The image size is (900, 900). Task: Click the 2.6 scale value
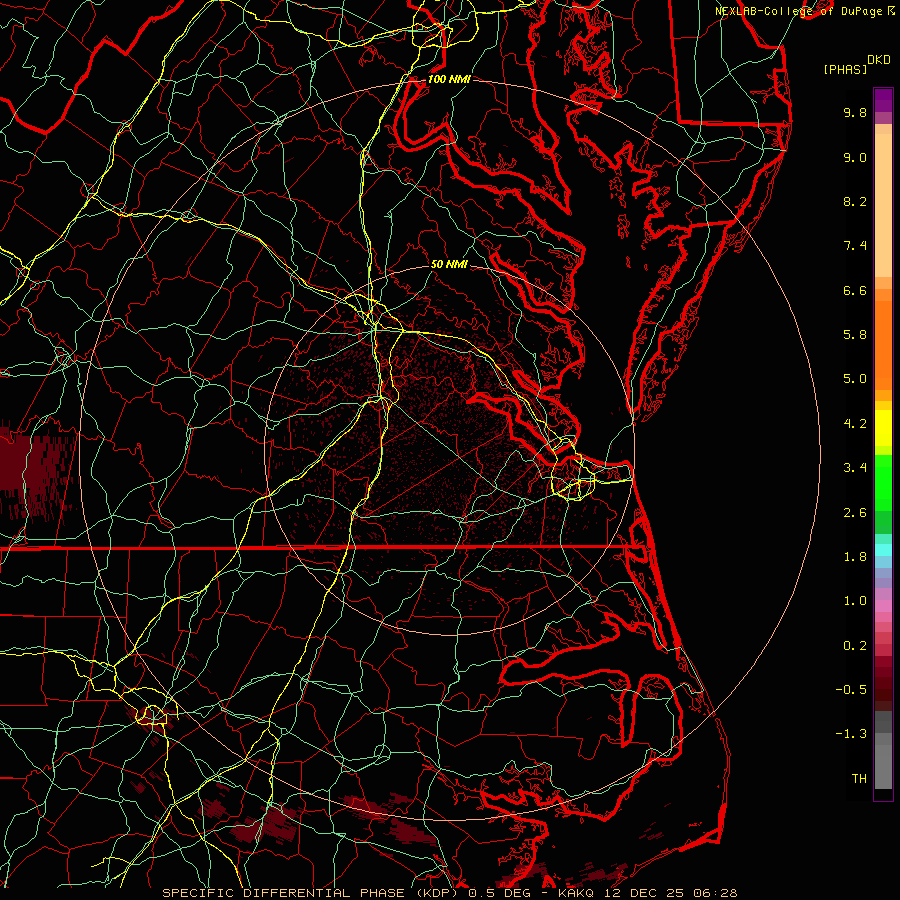[855, 513]
